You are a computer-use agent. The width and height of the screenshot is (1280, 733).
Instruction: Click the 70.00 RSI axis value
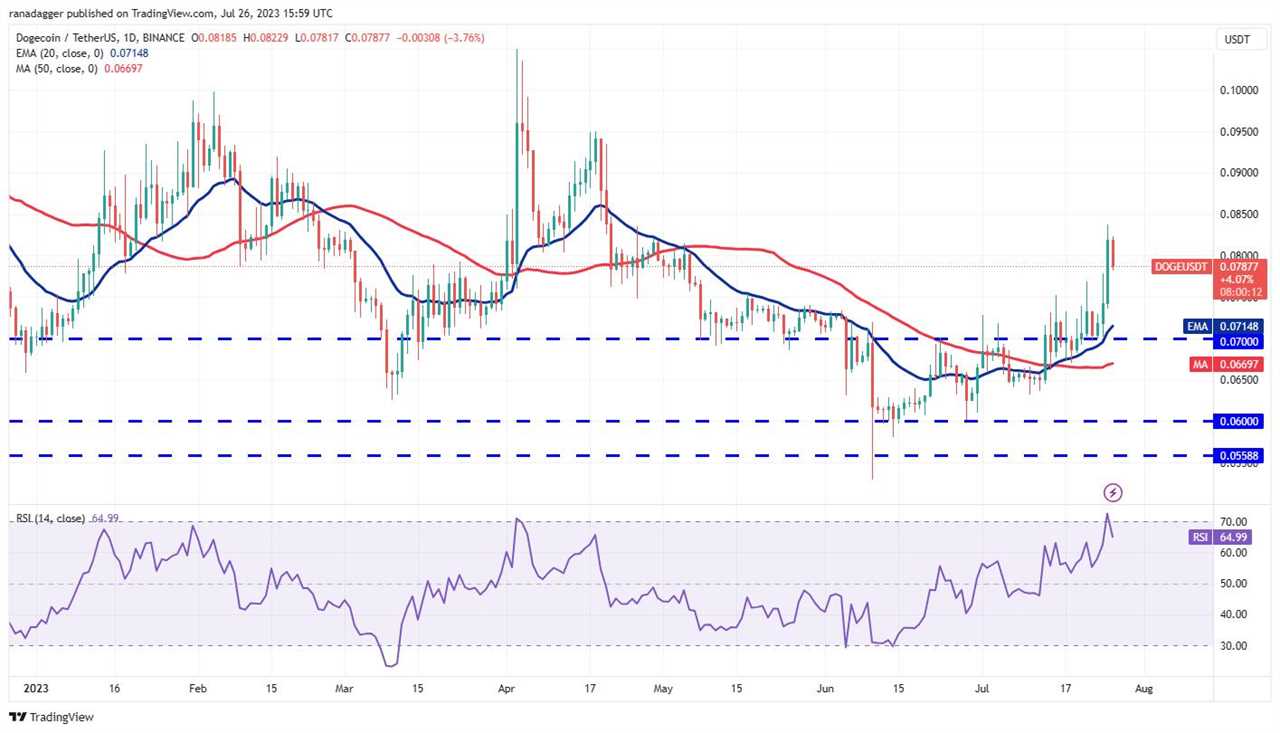[1233, 522]
